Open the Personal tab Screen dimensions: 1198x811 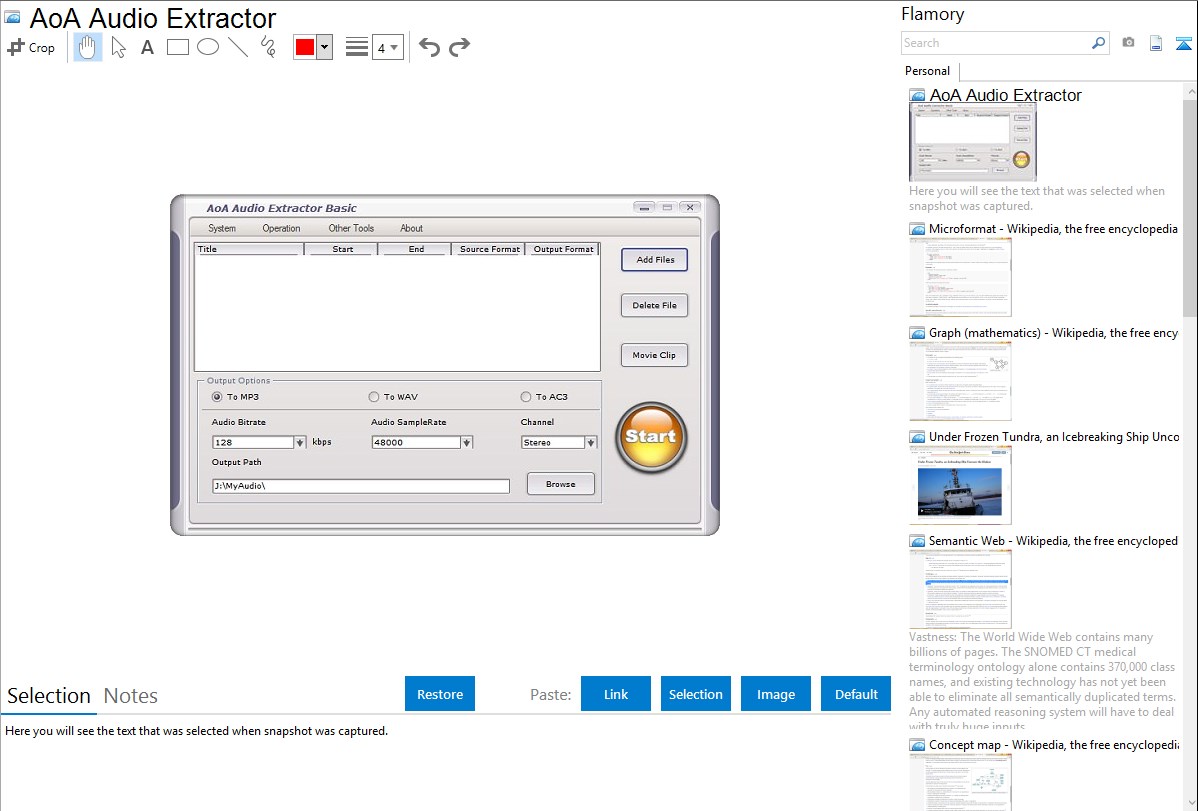point(928,71)
